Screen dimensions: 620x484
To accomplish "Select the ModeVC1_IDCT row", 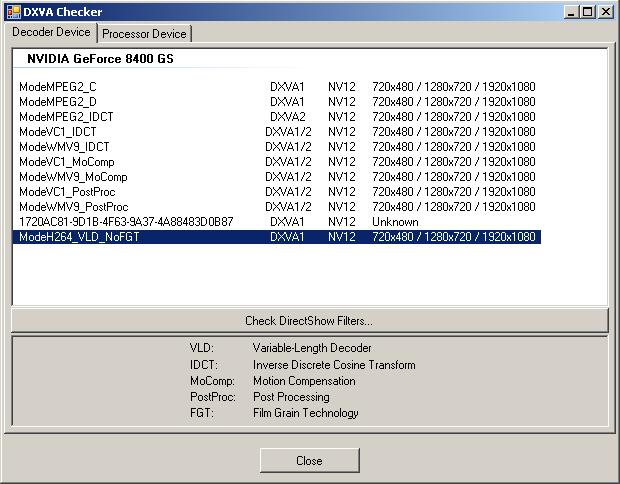I will coord(277,132).
